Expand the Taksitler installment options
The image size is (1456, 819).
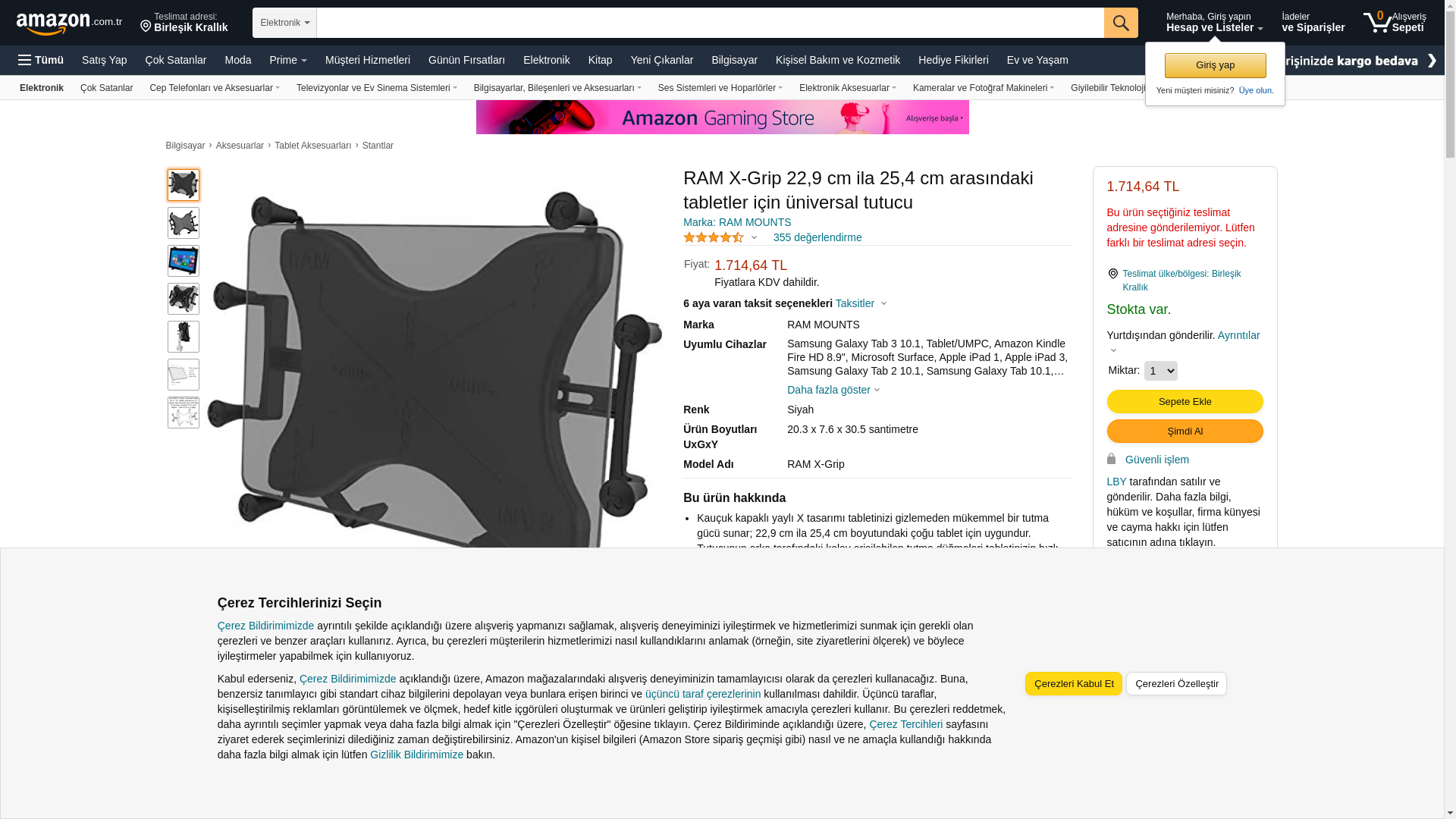[x=861, y=303]
